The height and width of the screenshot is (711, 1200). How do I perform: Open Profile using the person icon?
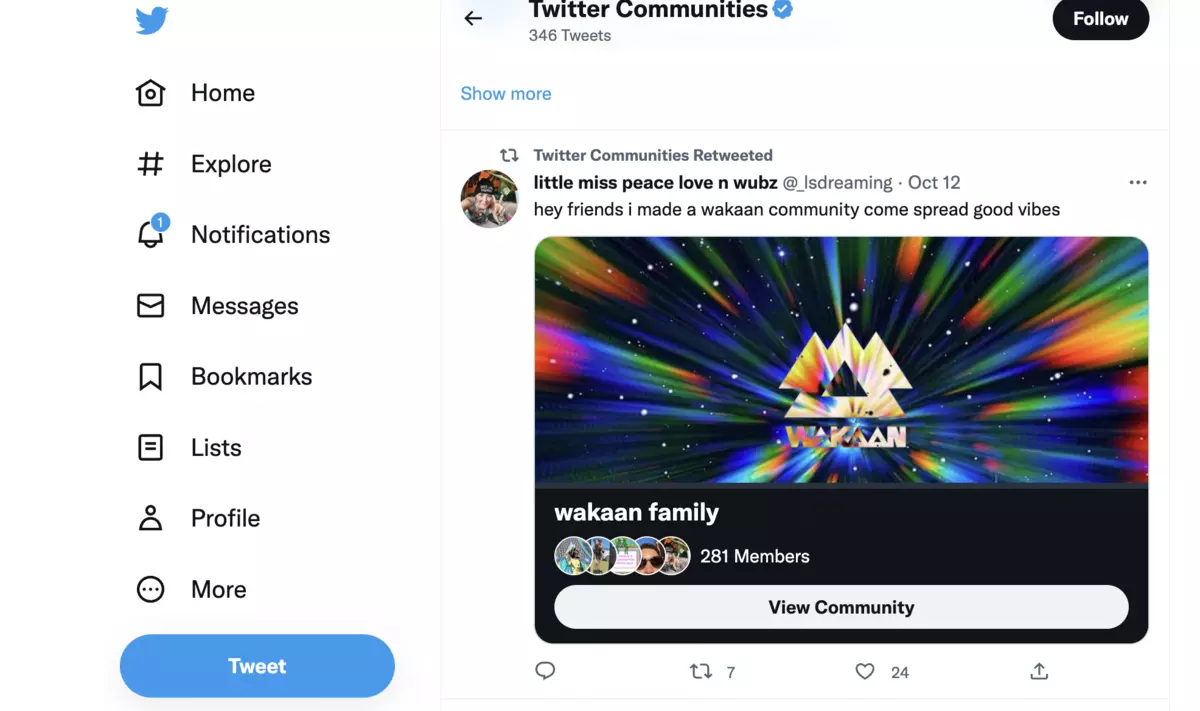[150, 518]
